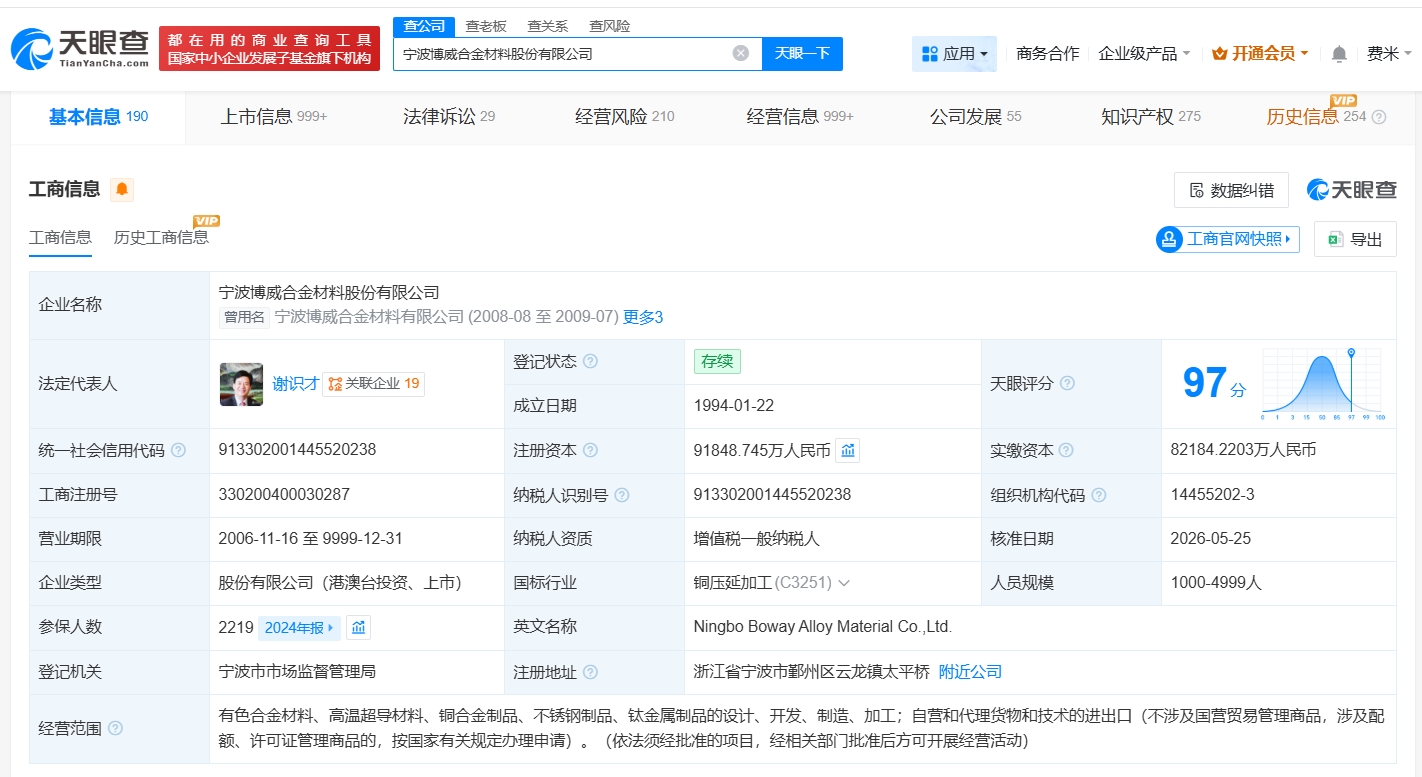Open the 上市信息 tab
This screenshot has height=777, width=1422.
274,117
